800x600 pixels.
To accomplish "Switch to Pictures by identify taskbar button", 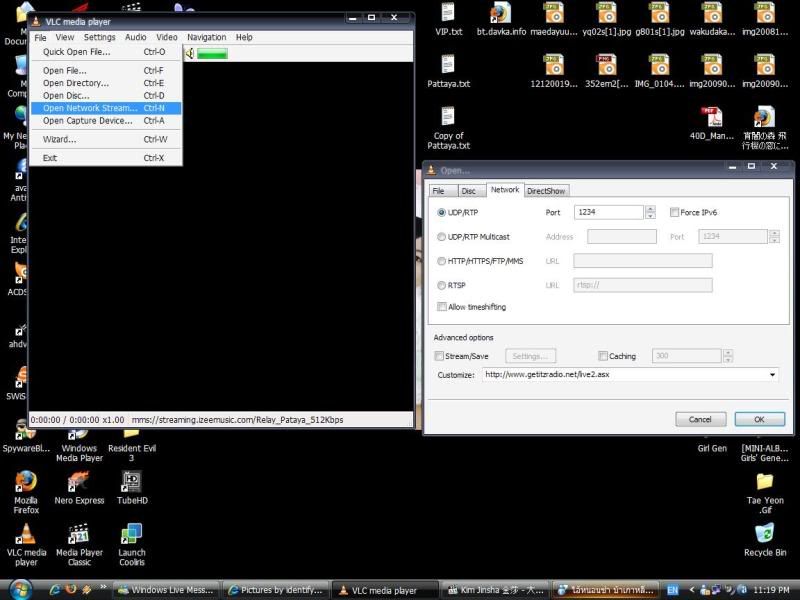I will [x=276, y=590].
